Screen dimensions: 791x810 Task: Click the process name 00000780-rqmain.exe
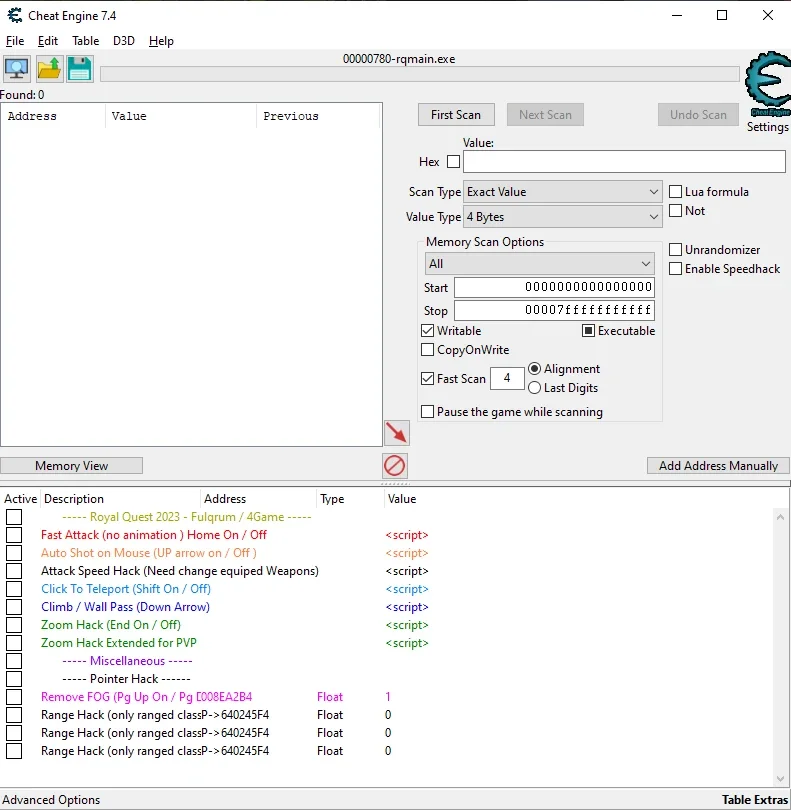coord(399,59)
